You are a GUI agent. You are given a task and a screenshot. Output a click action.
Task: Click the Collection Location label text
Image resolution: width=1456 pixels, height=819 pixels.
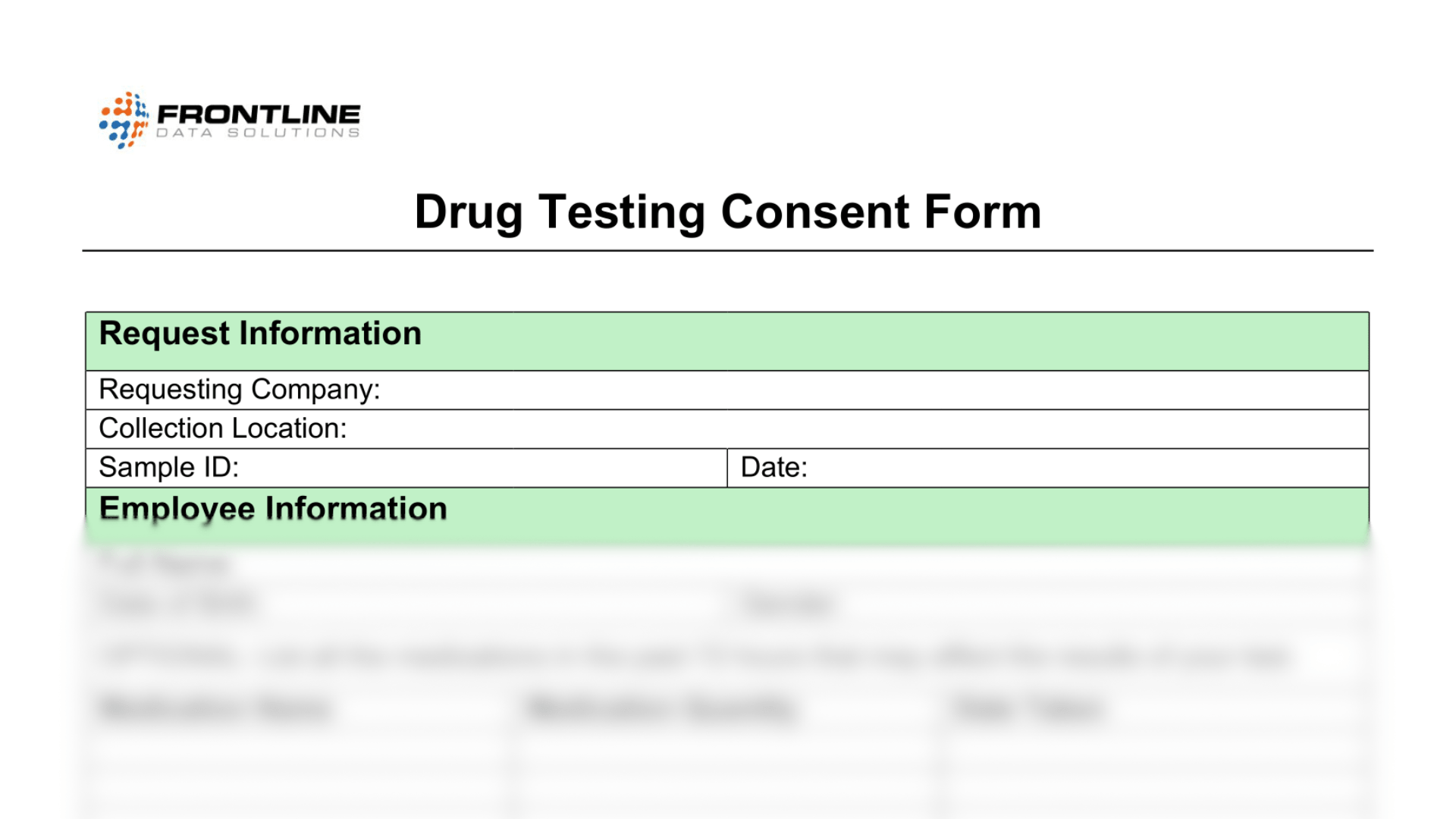223,429
